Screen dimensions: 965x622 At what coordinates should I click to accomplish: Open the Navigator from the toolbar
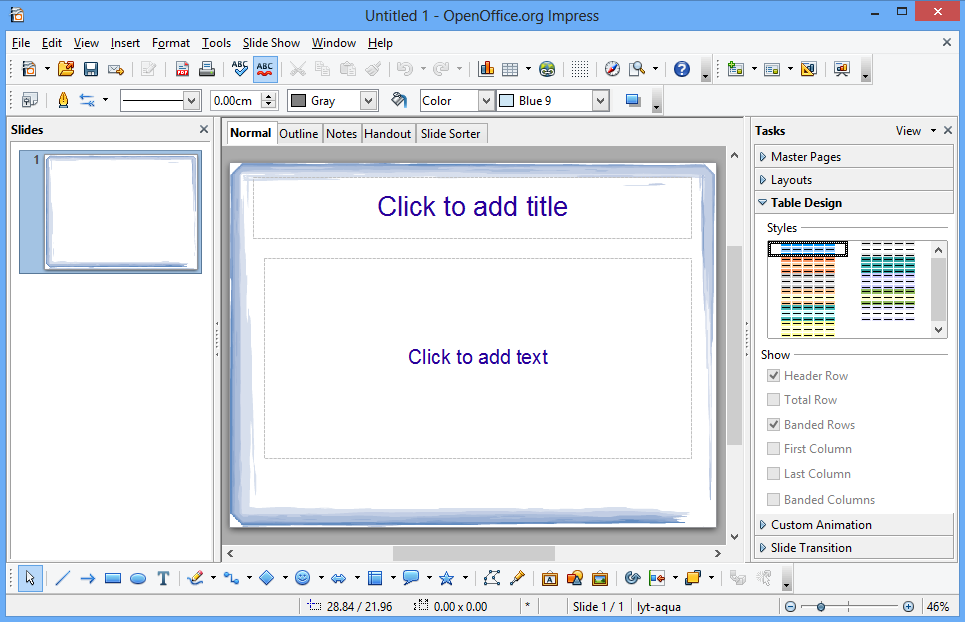click(612, 69)
